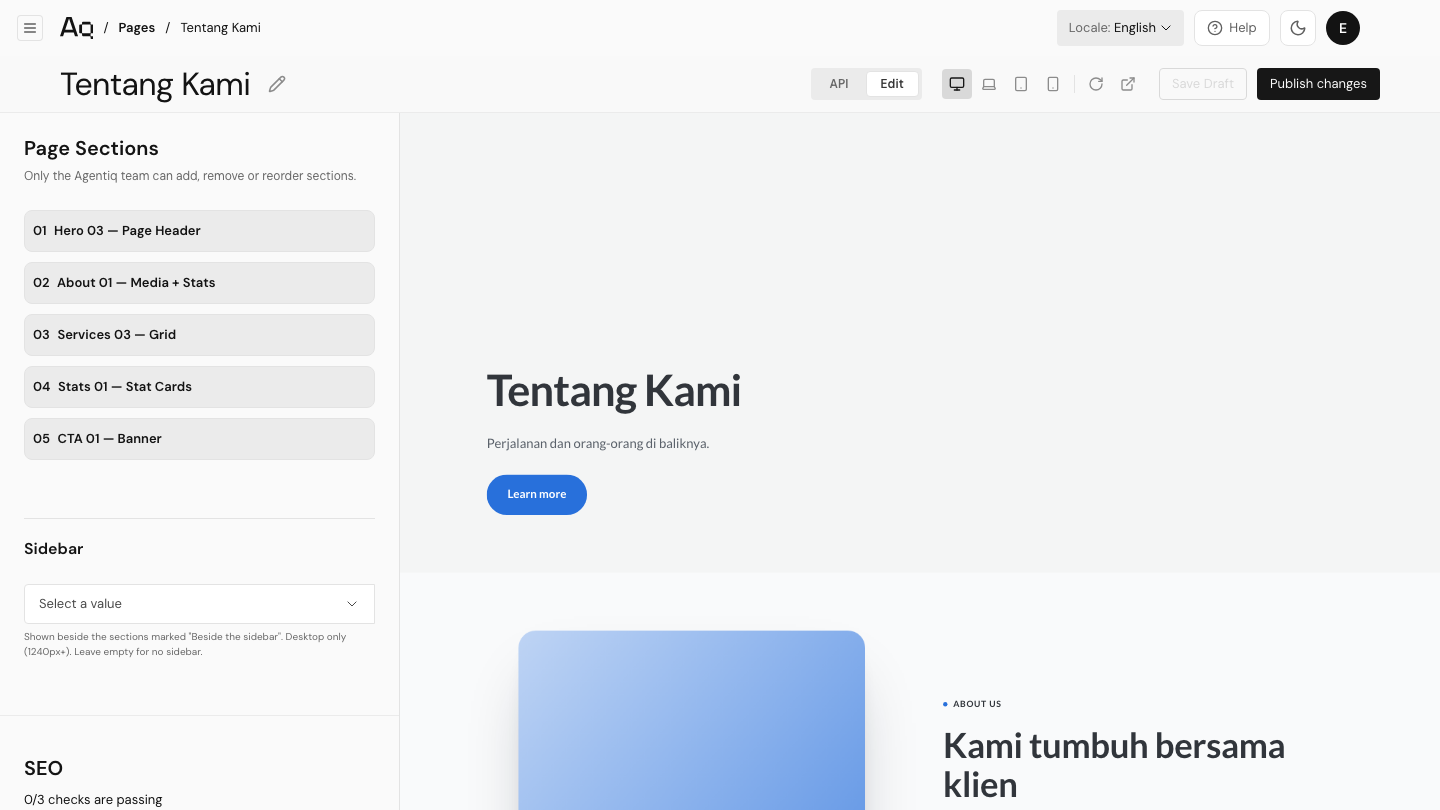Switch to the API tab
The width and height of the screenshot is (1440, 810).
839,84
